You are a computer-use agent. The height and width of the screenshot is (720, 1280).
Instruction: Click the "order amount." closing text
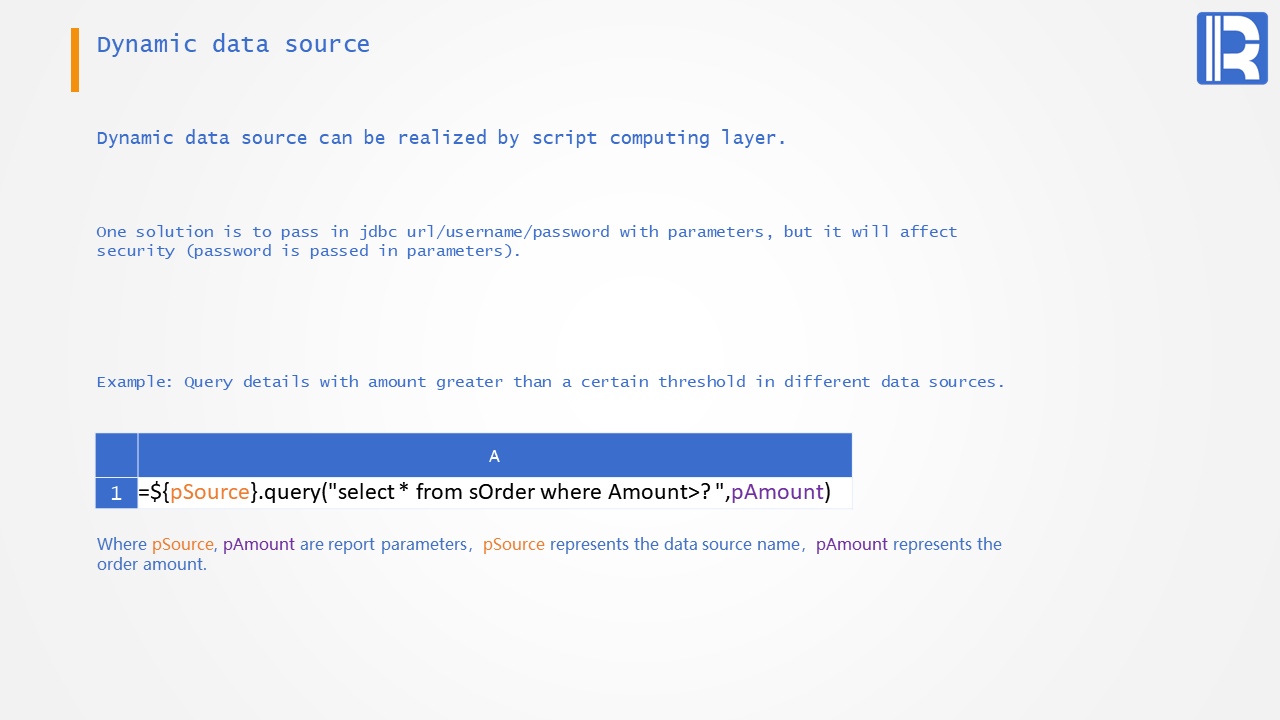(152, 565)
